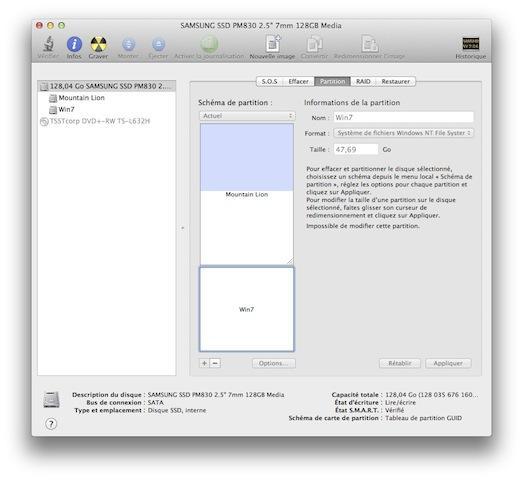Click the SAMSUNG SSD disk icon in sidebar
523x480 pixels.
point(44,86)
